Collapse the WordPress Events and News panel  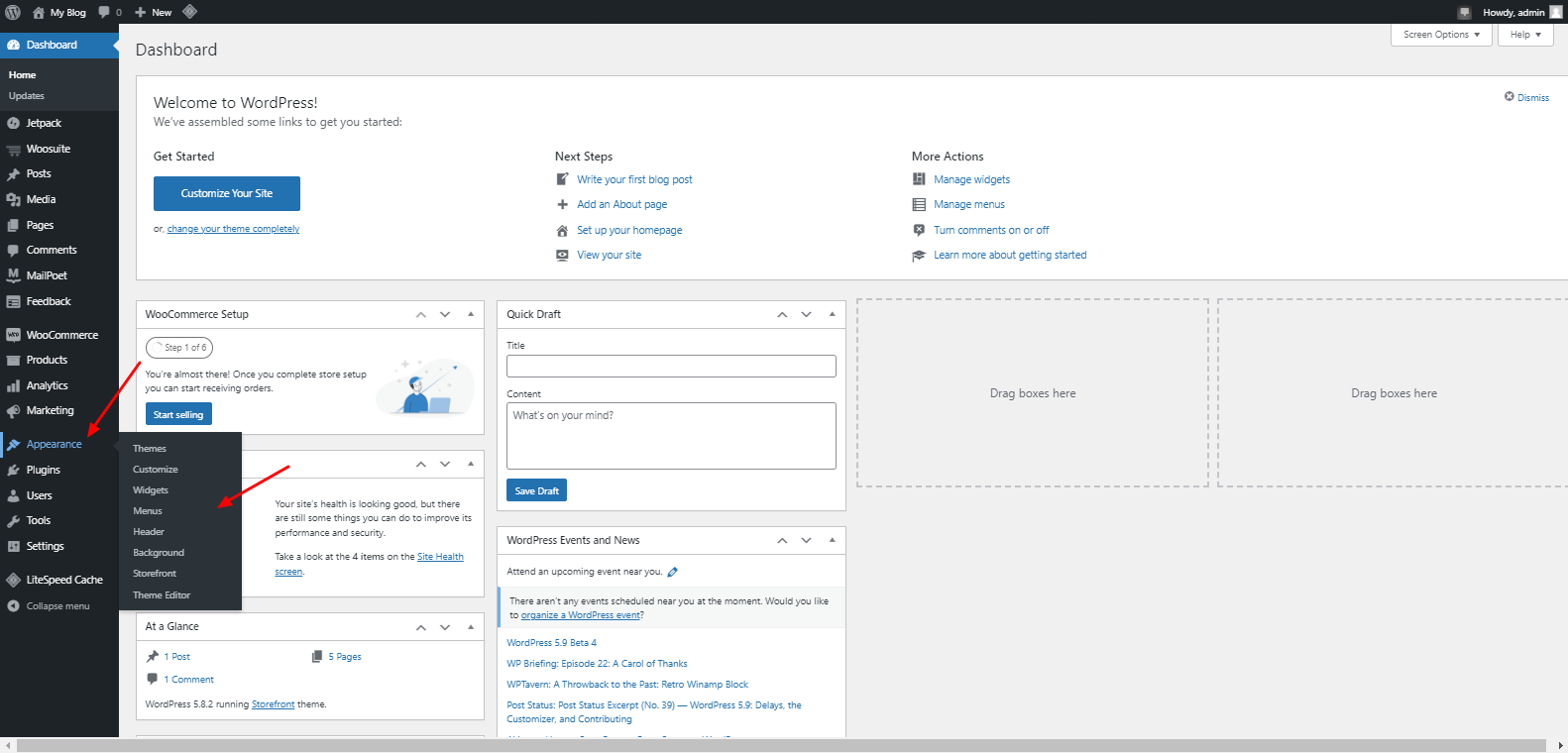(832, 540)
